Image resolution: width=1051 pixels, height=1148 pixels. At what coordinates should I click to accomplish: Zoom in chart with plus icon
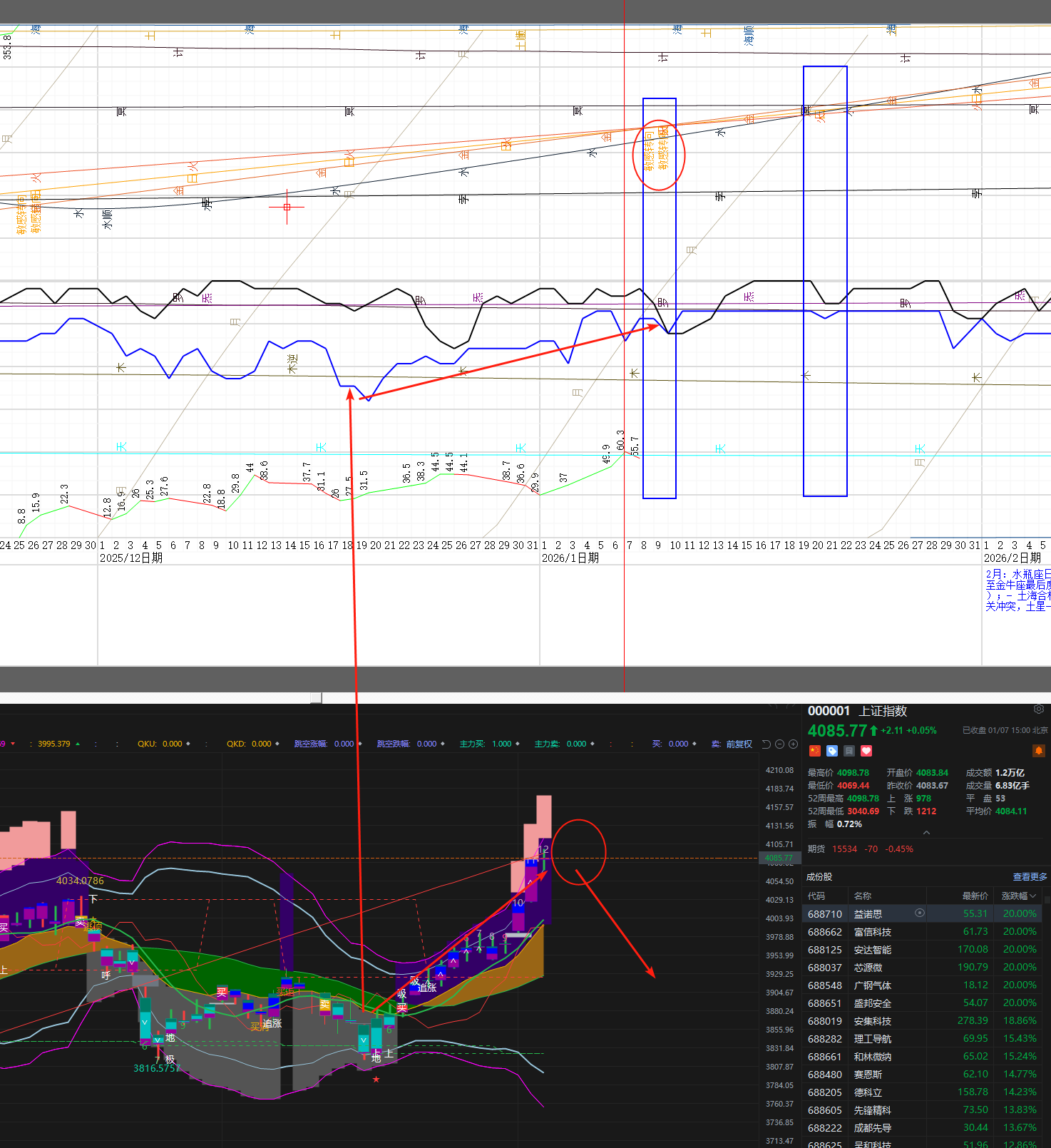pos(793,744)
